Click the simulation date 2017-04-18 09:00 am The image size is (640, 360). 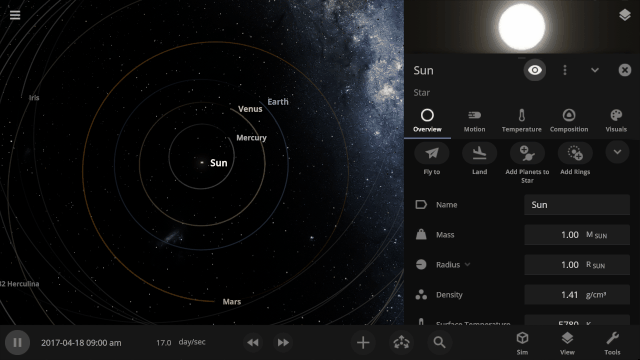click(81, 343)
